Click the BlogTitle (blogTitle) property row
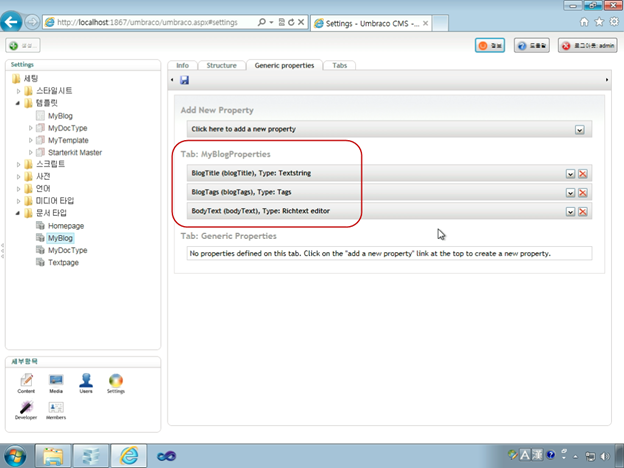Viewport: 624px width, 468px height. click(389, 174)
